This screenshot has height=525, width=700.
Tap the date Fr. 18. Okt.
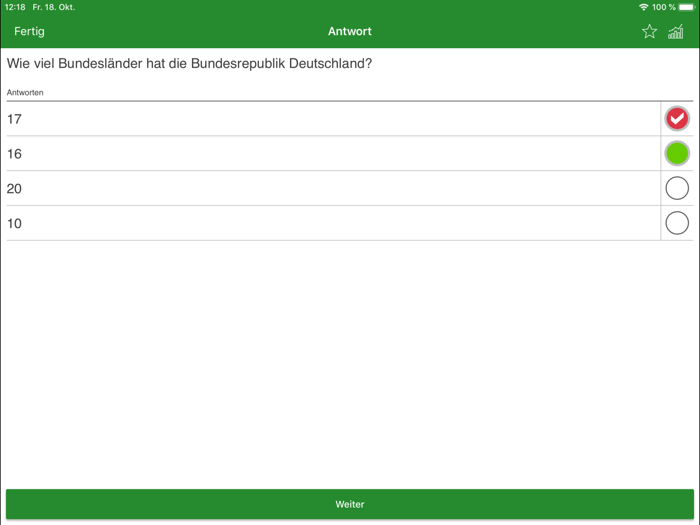pyautogui.click(x=54, y=7)
